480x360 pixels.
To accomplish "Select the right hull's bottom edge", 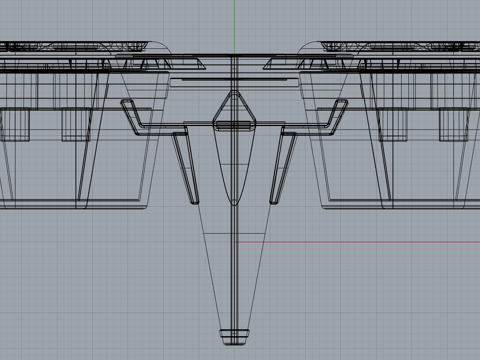I will [400, 204].
